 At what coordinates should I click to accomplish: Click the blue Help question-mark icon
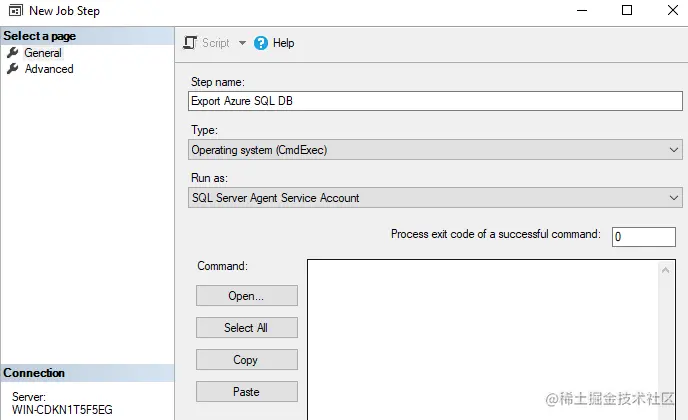pos(261,43)
